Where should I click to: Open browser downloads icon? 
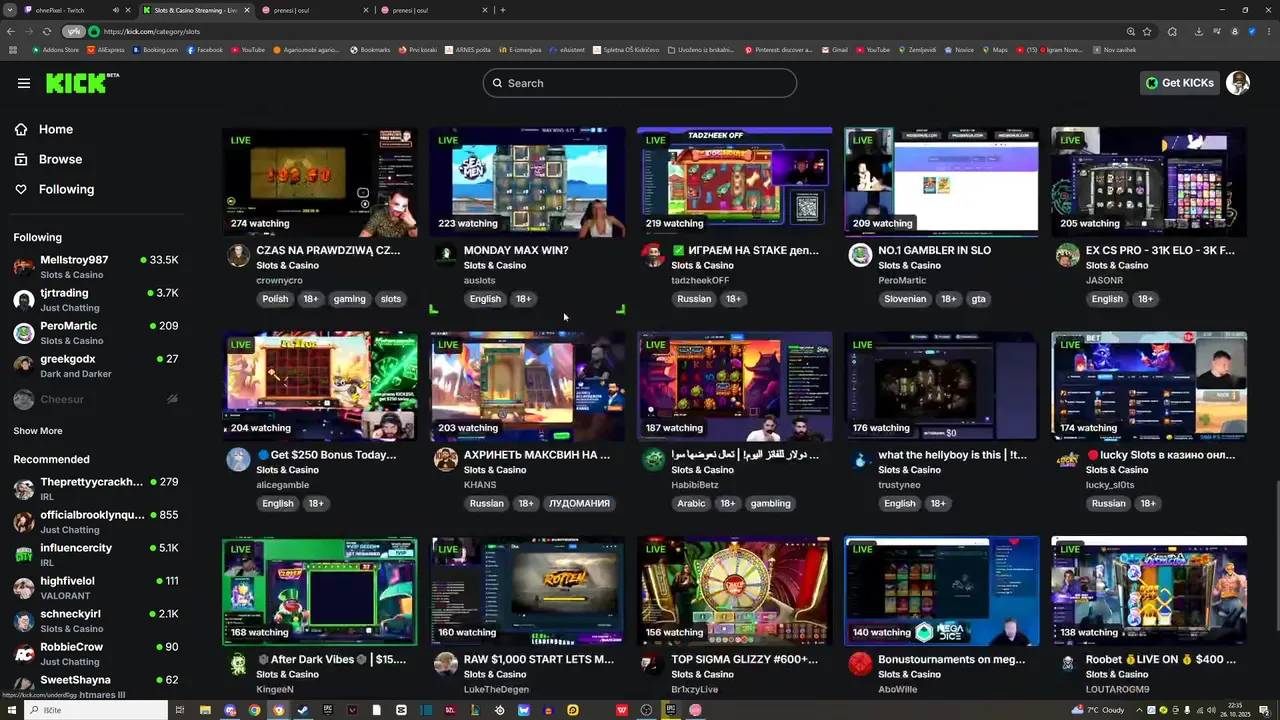pos(1198,31)
